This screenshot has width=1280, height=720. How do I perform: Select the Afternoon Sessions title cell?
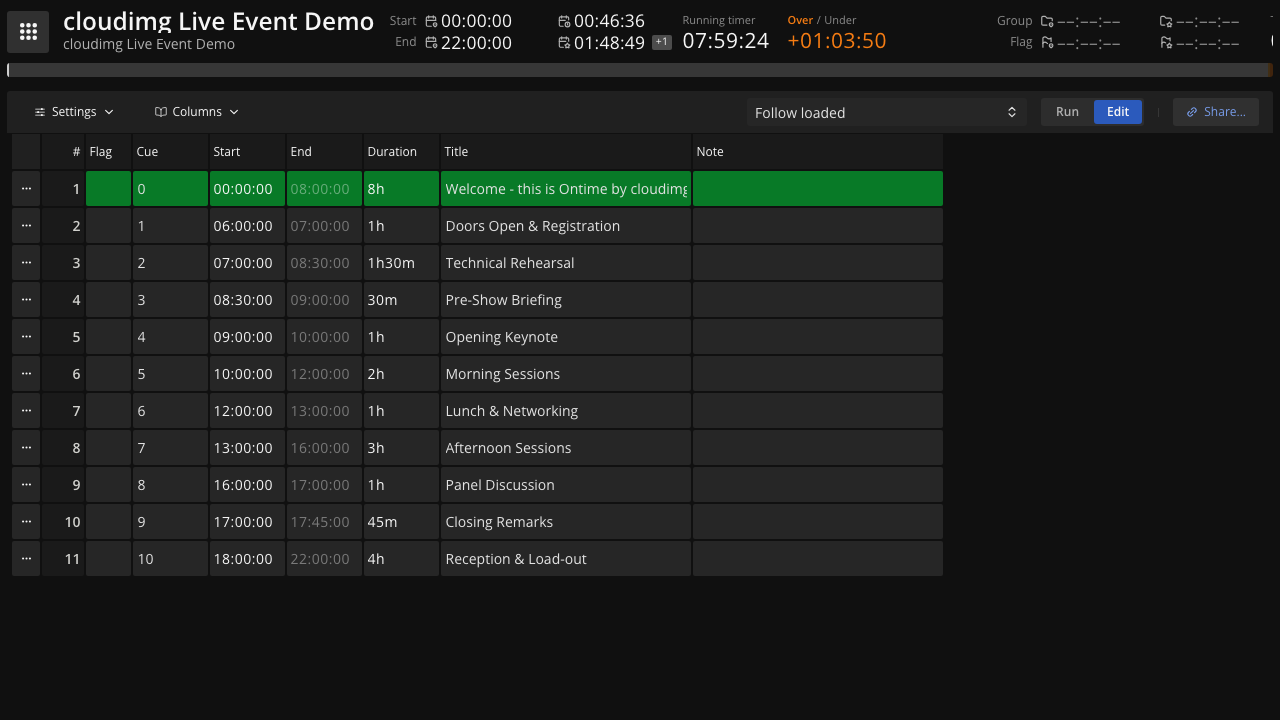[566, 448]
